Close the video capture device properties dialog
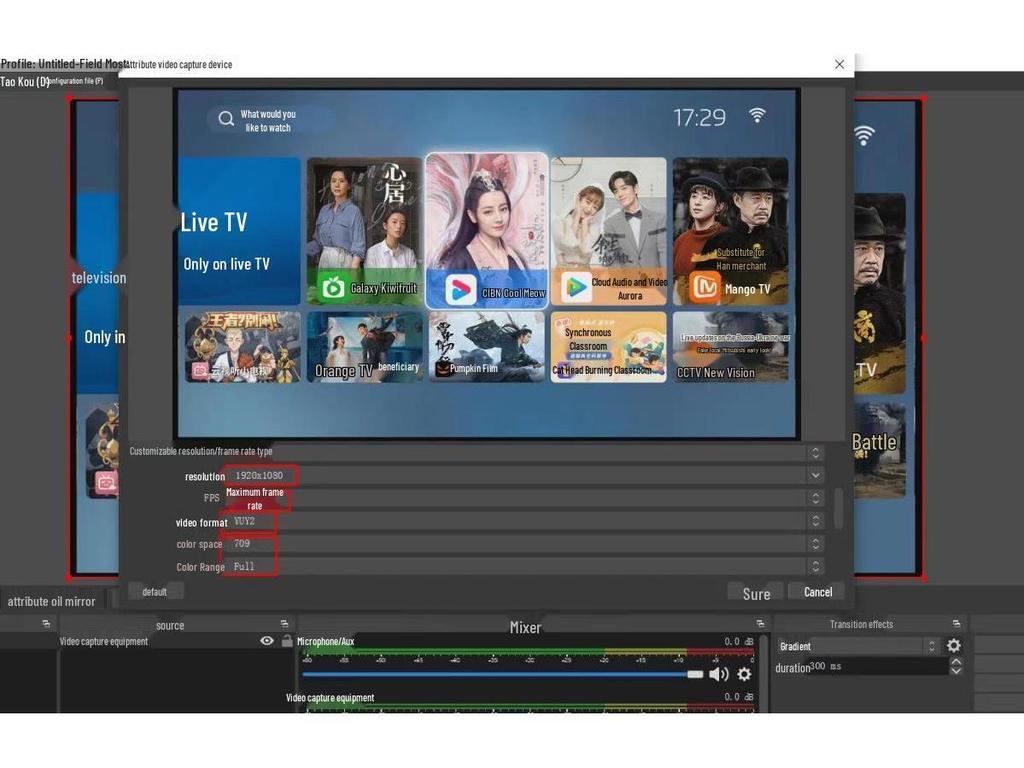The image size is (1024, 768). [839, 64]
